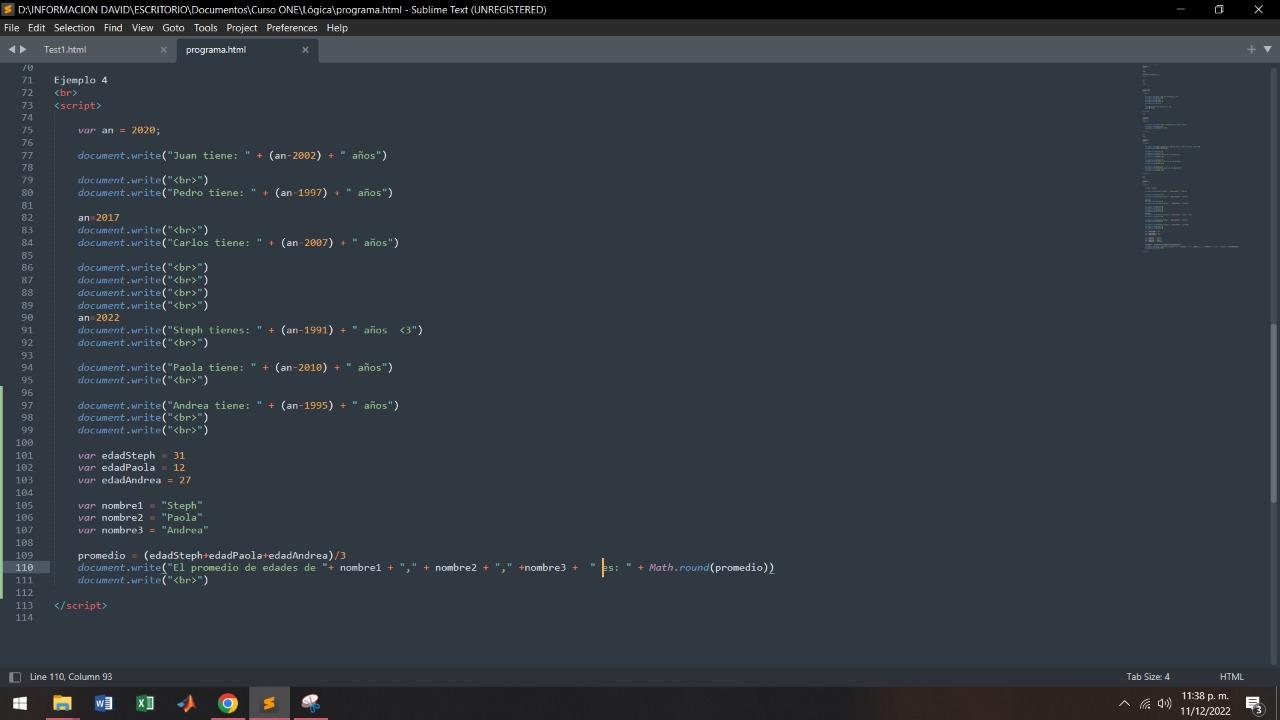Viewport: 1280px width, 720px height.
Task: Open the Goto menu
Action: pos(173,27)
